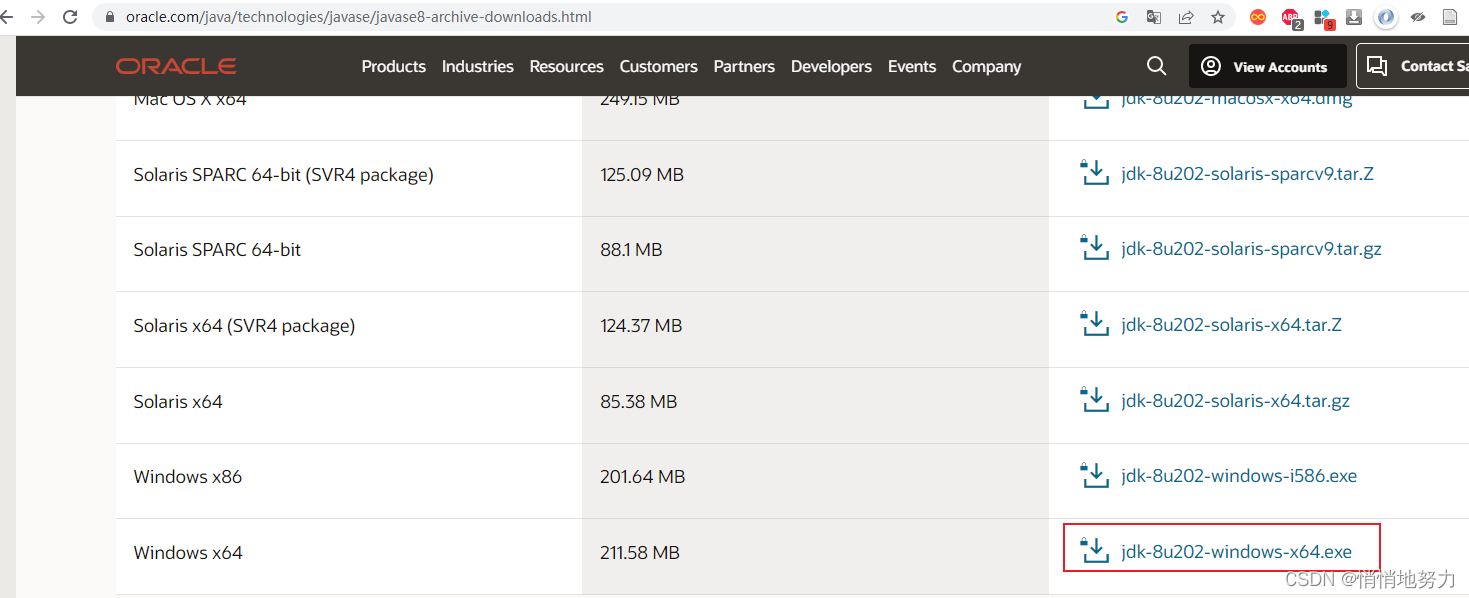Click the View Accounts button

(x=1267, y=66)
